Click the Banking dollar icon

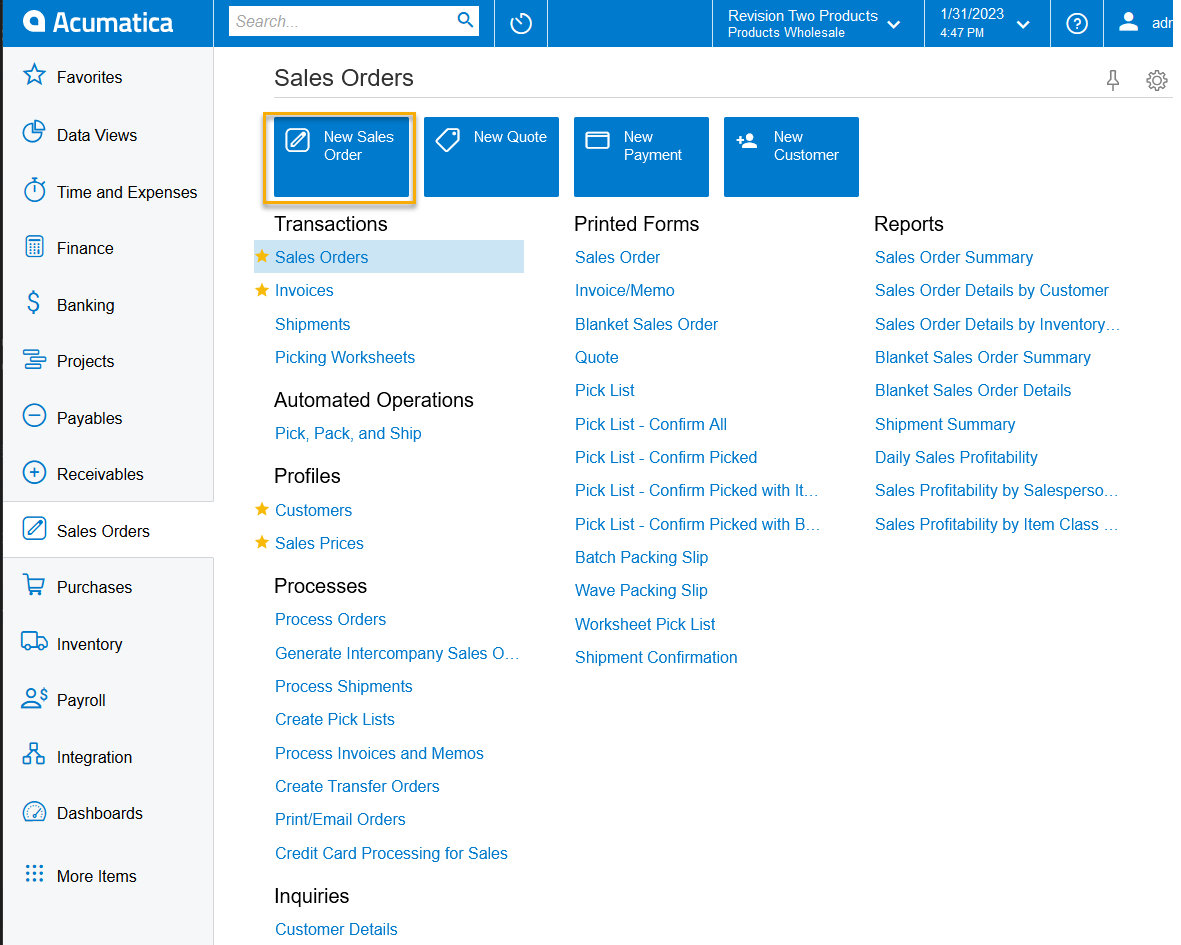pos(33,303)
